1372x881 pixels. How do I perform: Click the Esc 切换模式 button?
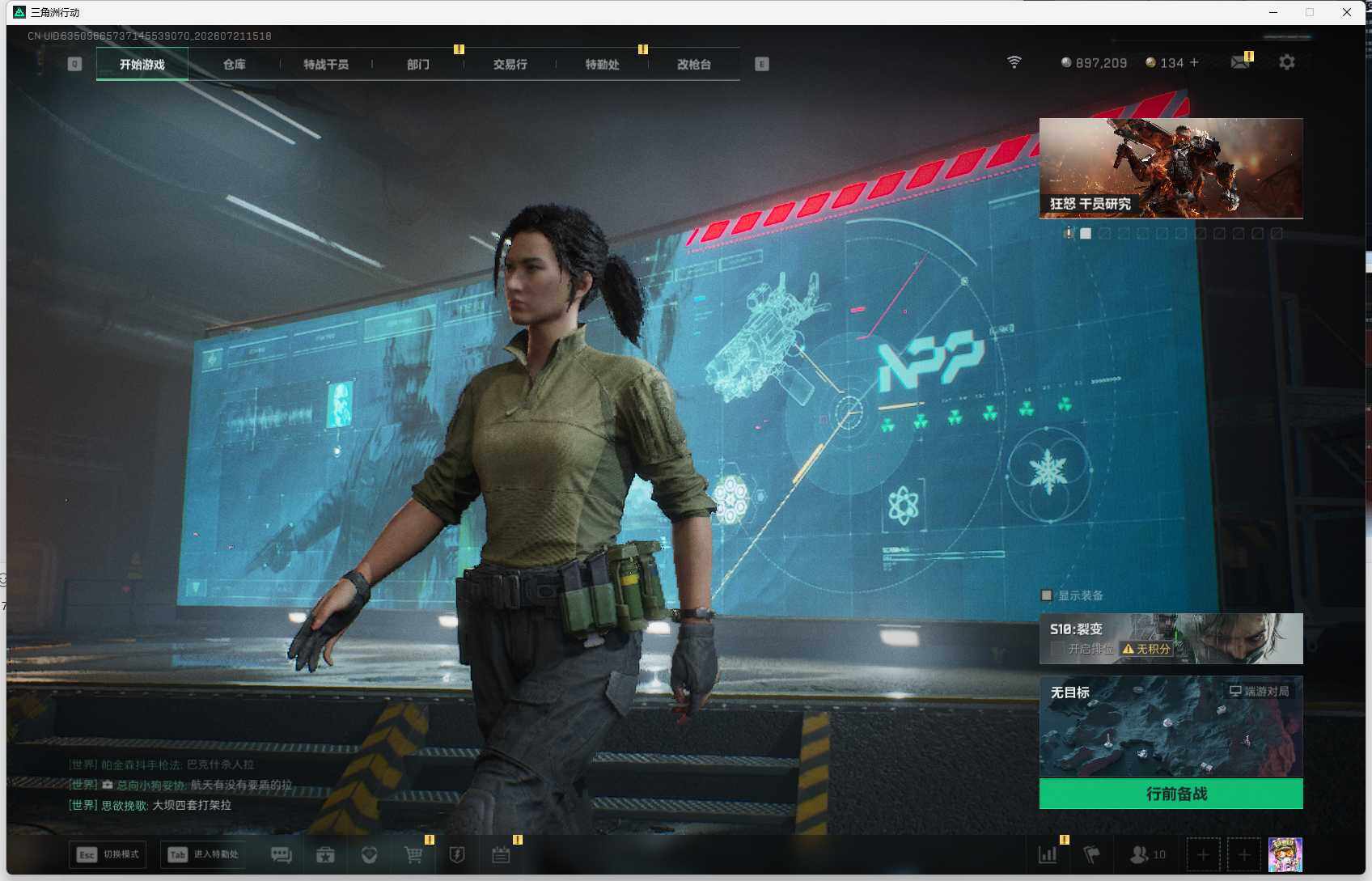[x=108, y=854]
